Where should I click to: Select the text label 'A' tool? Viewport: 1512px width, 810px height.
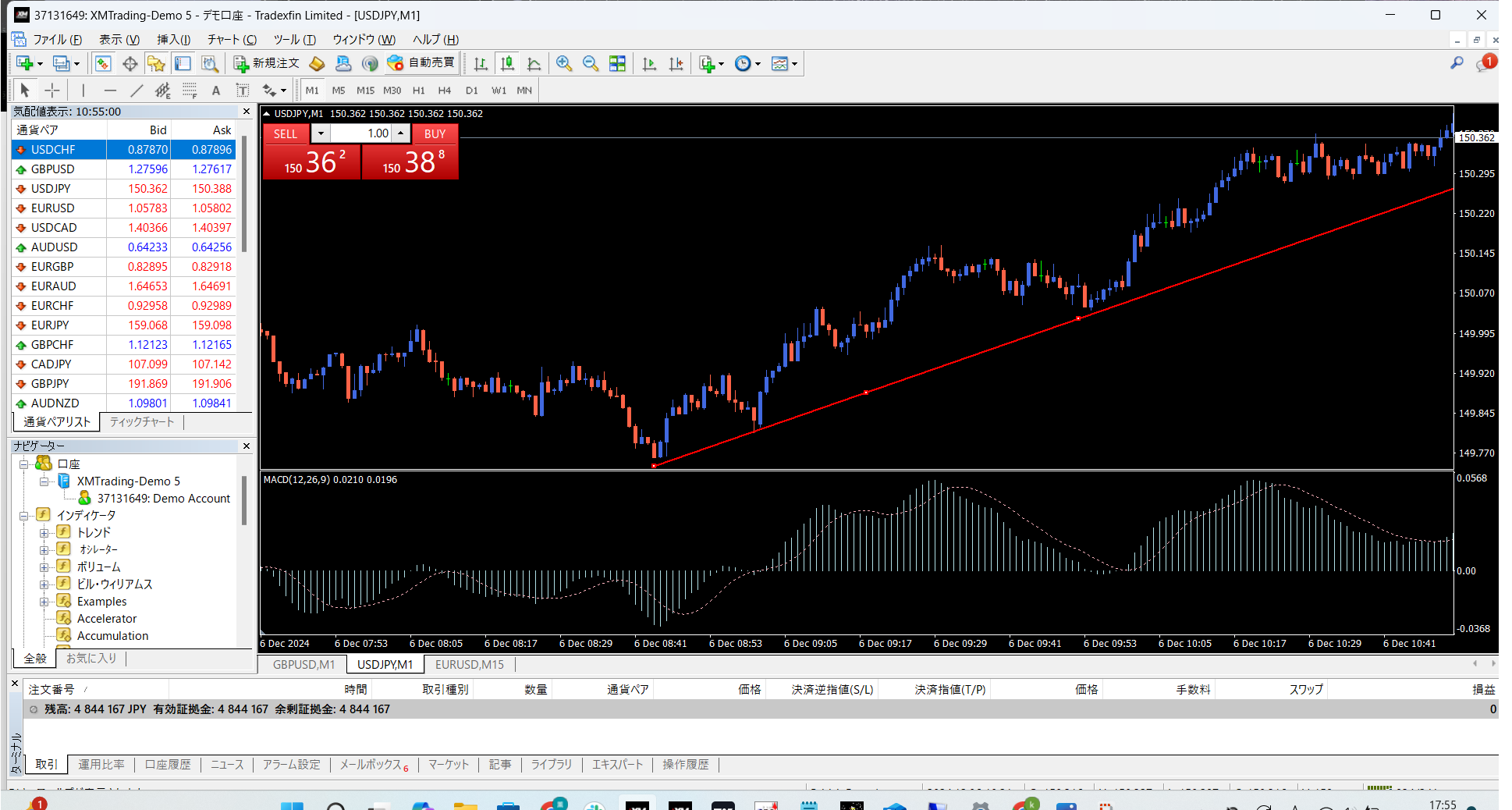[216, 91]
